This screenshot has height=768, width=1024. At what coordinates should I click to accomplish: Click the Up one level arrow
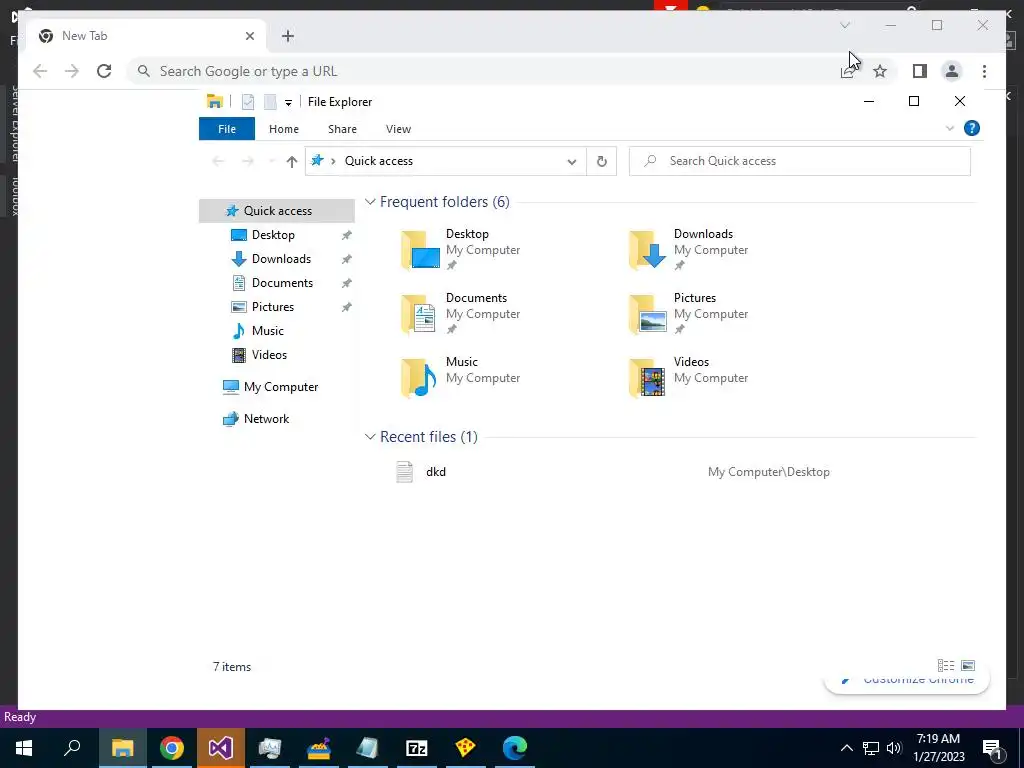(x=291, y=161)
